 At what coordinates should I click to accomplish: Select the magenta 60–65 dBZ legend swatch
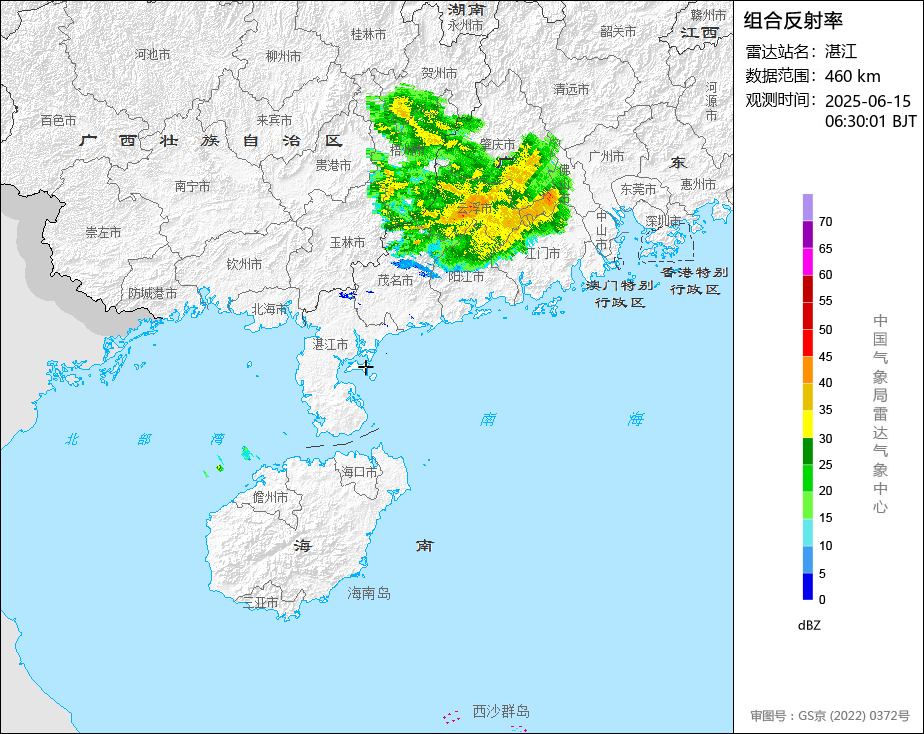tap(807, 262)
